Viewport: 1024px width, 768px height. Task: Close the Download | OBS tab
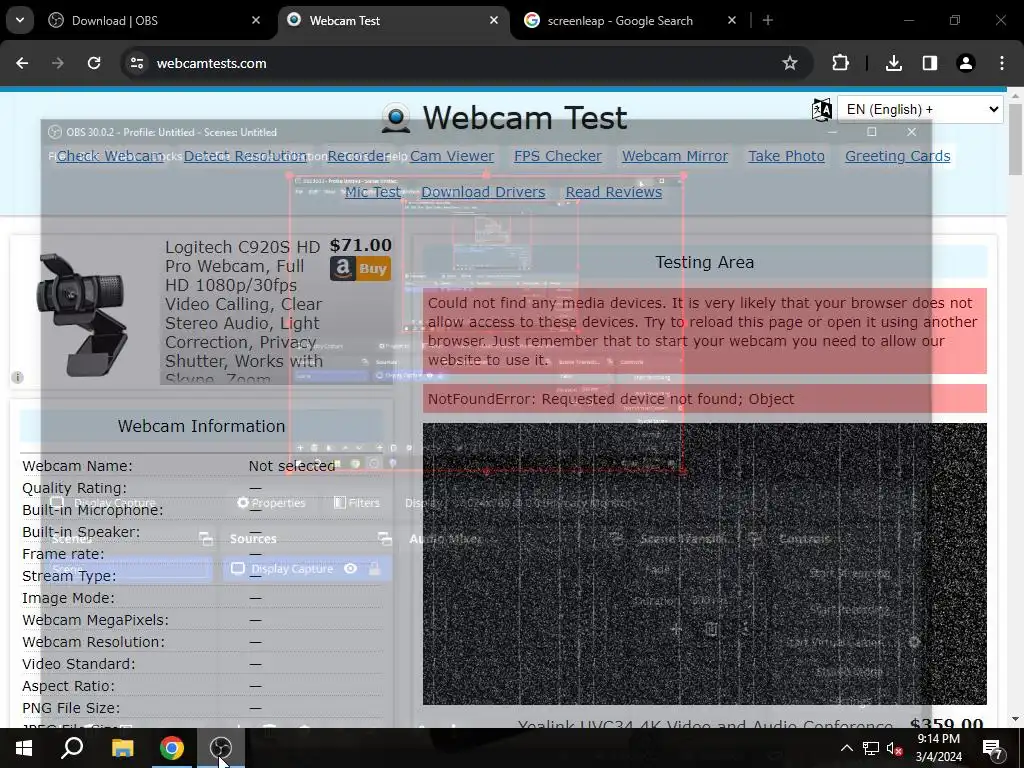[255, 20]
